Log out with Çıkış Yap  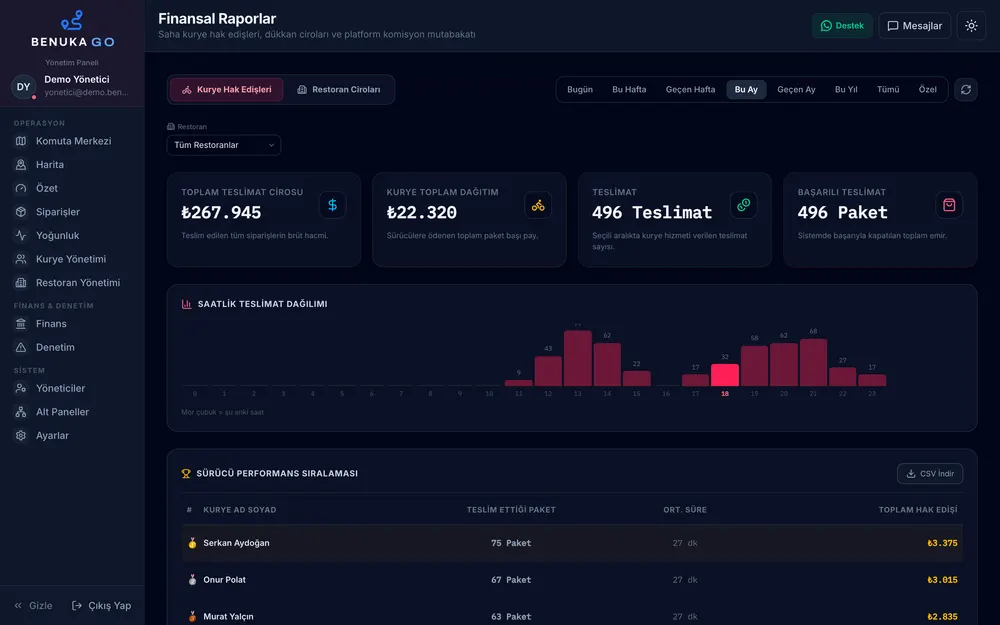[101, 605]
